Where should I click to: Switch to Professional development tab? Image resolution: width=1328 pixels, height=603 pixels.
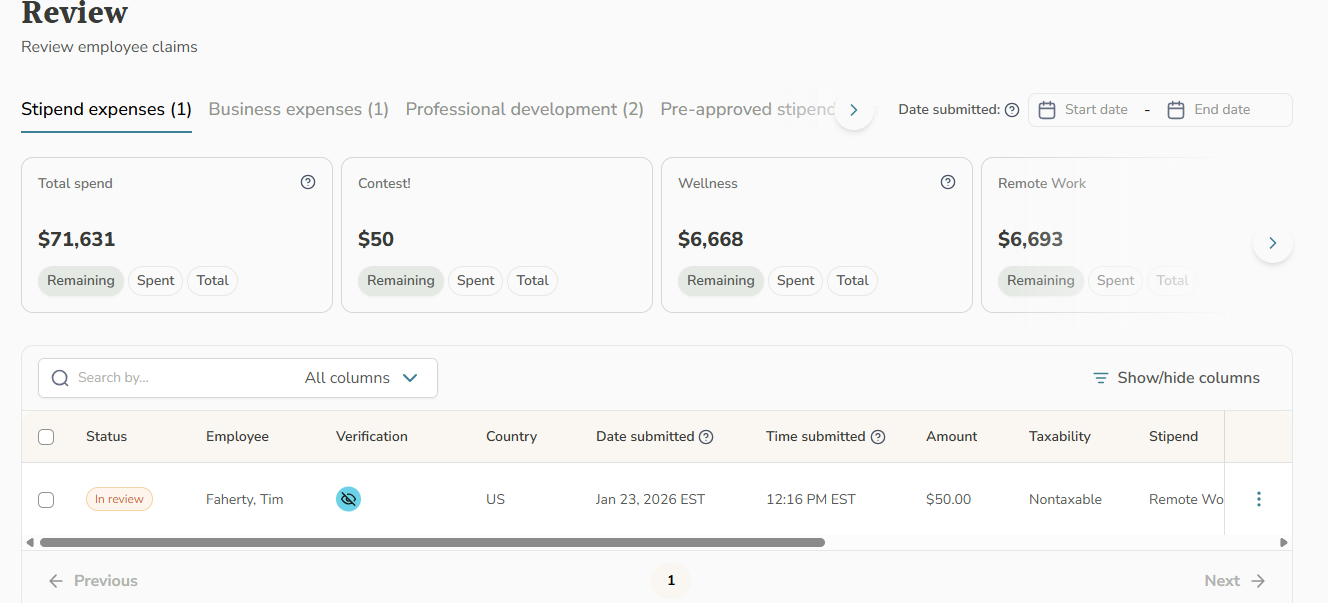524,110
